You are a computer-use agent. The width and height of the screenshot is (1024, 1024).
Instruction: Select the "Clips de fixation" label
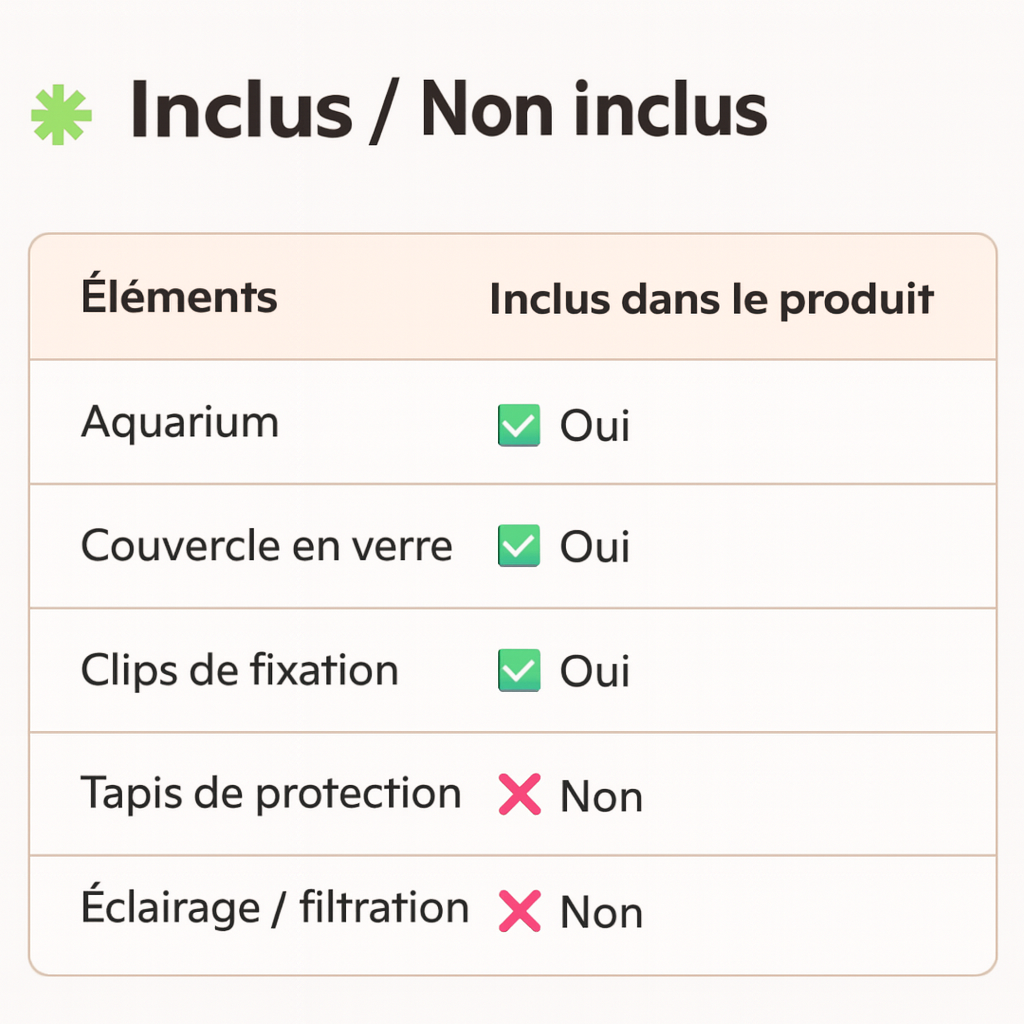point(239,670)
